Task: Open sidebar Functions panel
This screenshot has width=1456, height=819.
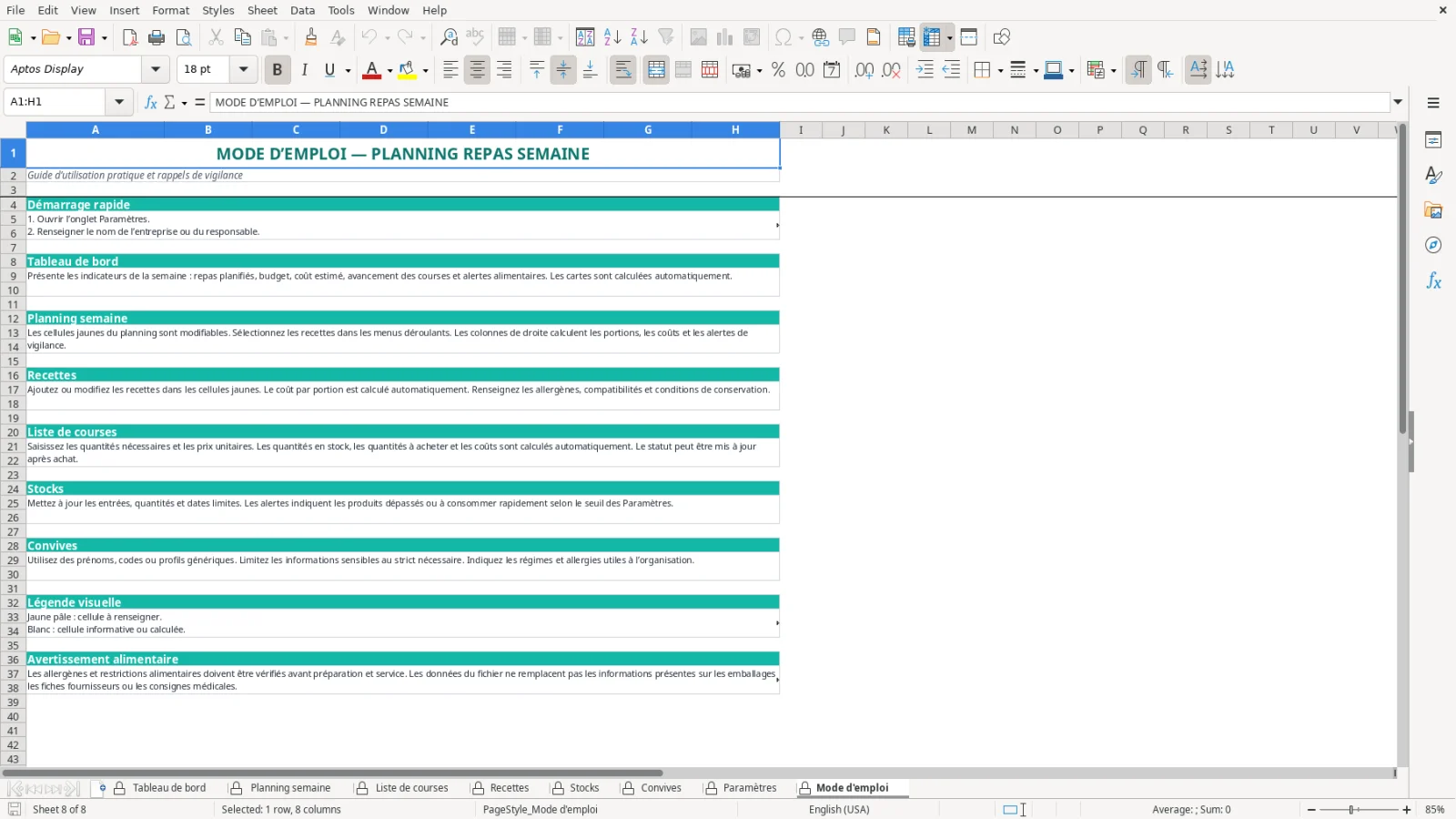Action: (x=1433, y=281)
